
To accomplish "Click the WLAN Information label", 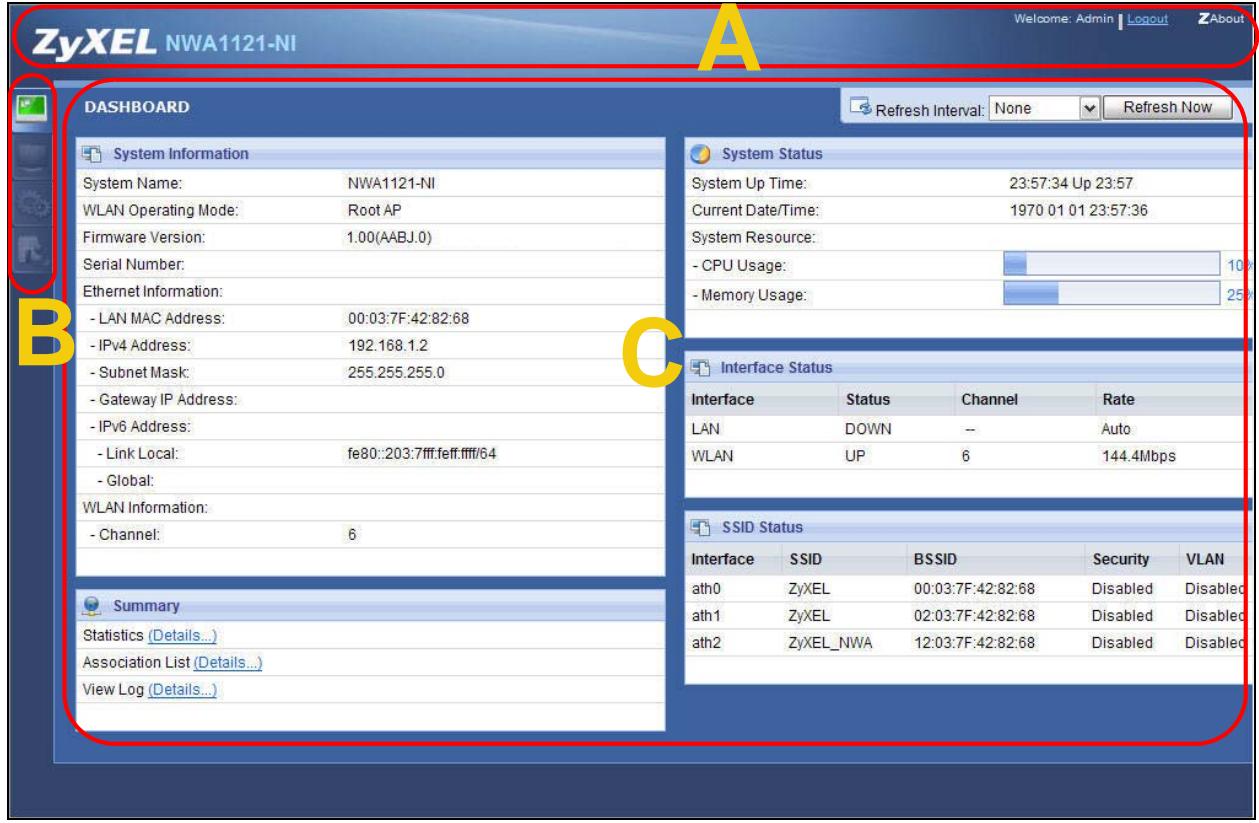I will [144, 508].
